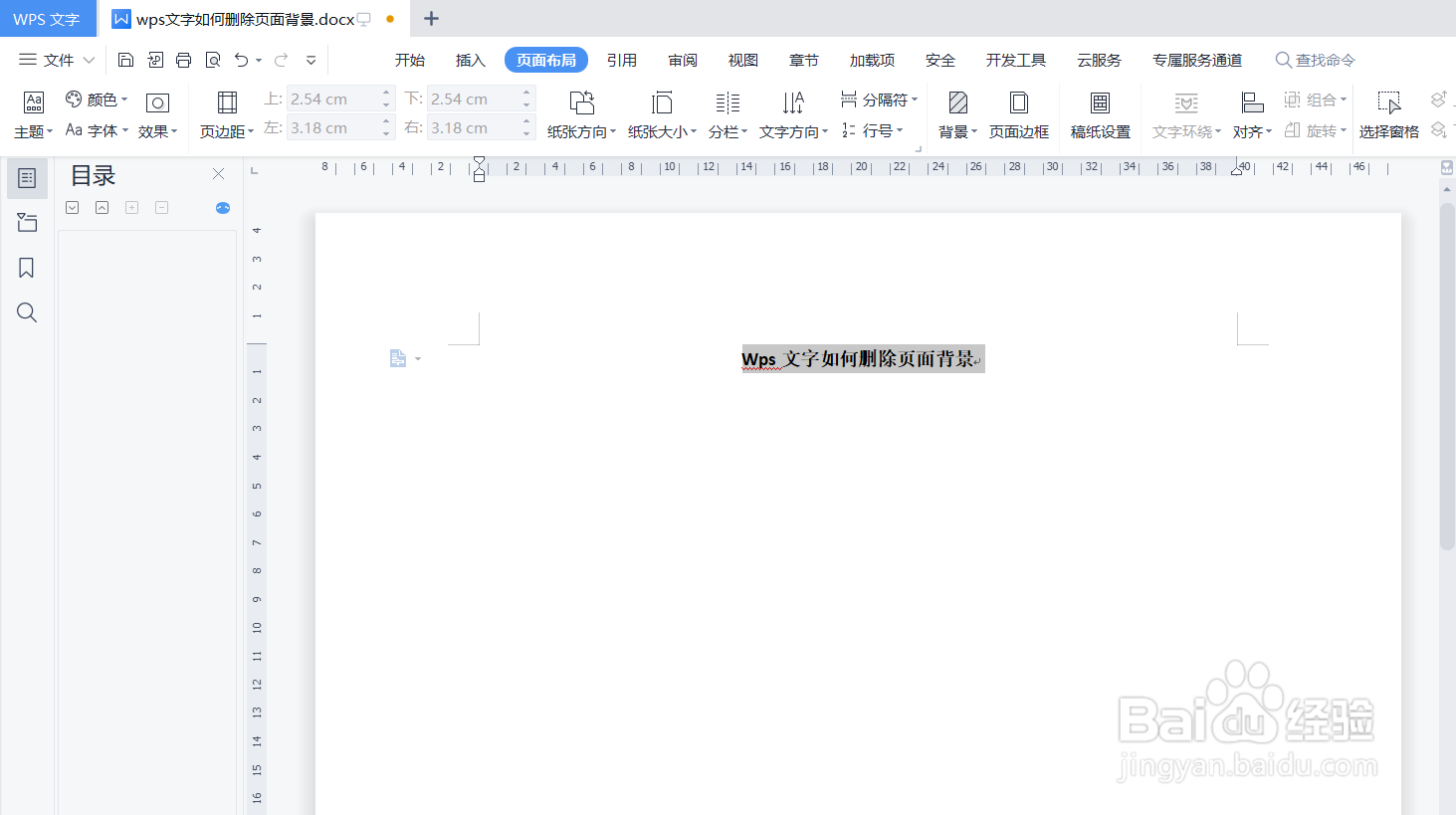Screen dimensions: 1456x815
Task: Click the blue smart TOC icon
Action: click(x=223, y=208)
